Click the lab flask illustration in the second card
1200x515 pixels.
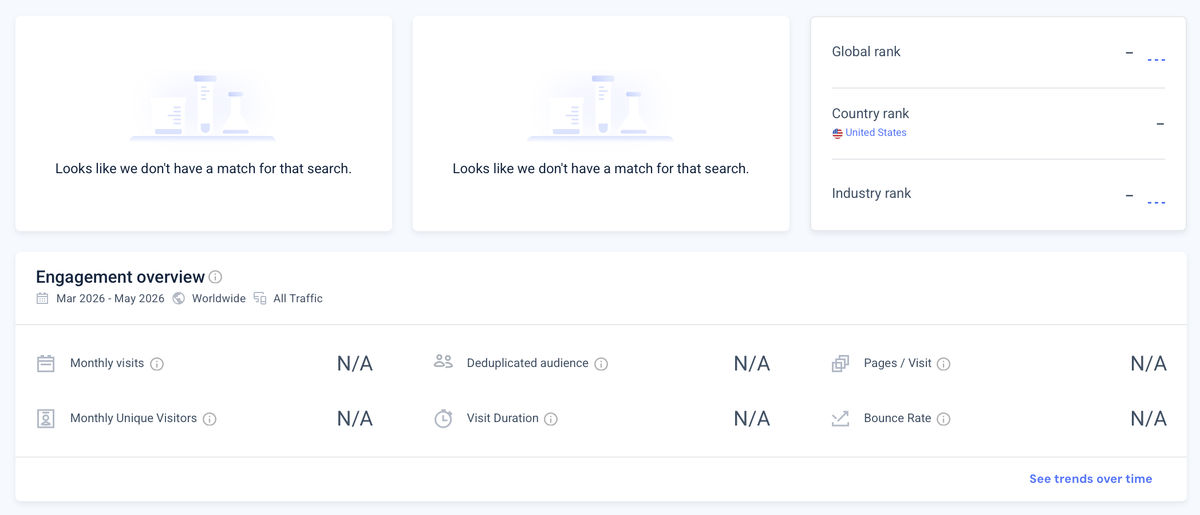pyautogui.click(x=600, y=106)
